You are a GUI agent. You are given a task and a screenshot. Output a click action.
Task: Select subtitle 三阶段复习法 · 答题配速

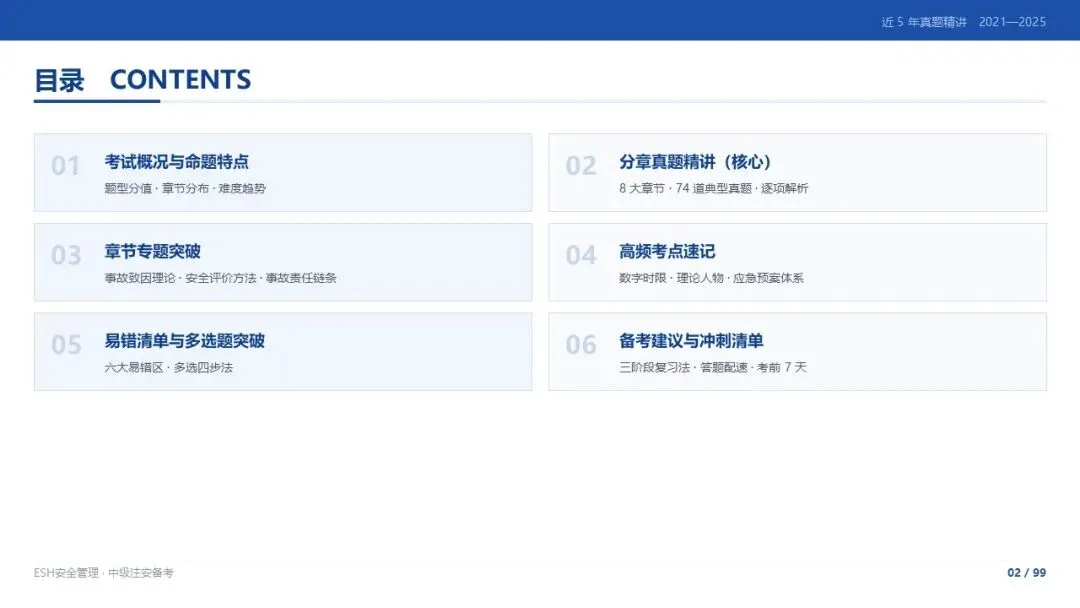pyautogui.click(x=683, y=368)
